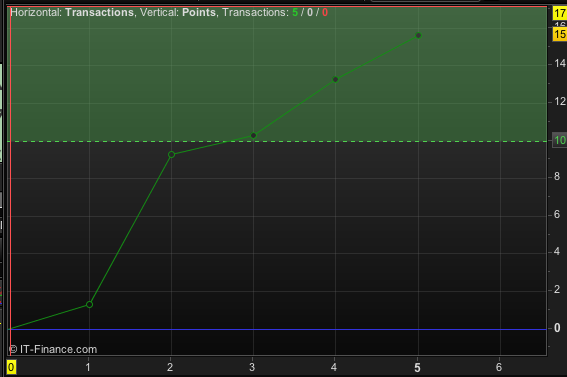
Task: Click the horizontal axis label 4
Action: 334,368
